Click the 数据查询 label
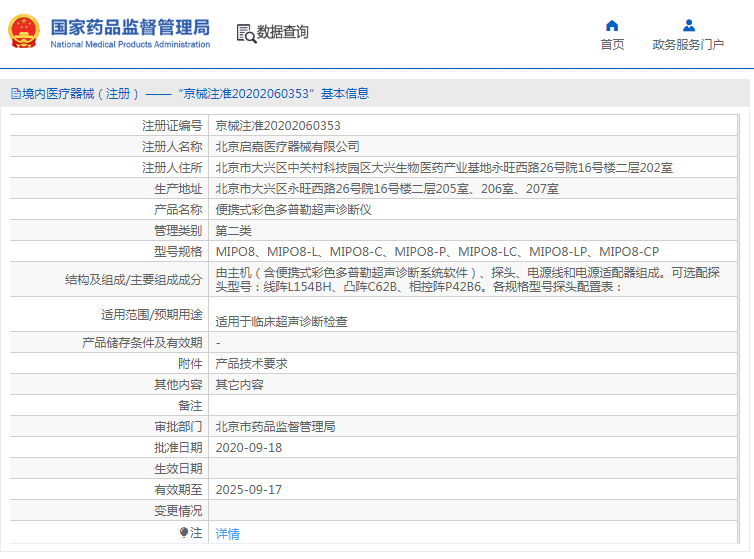 pyautogui.click(x=283, y=32)
